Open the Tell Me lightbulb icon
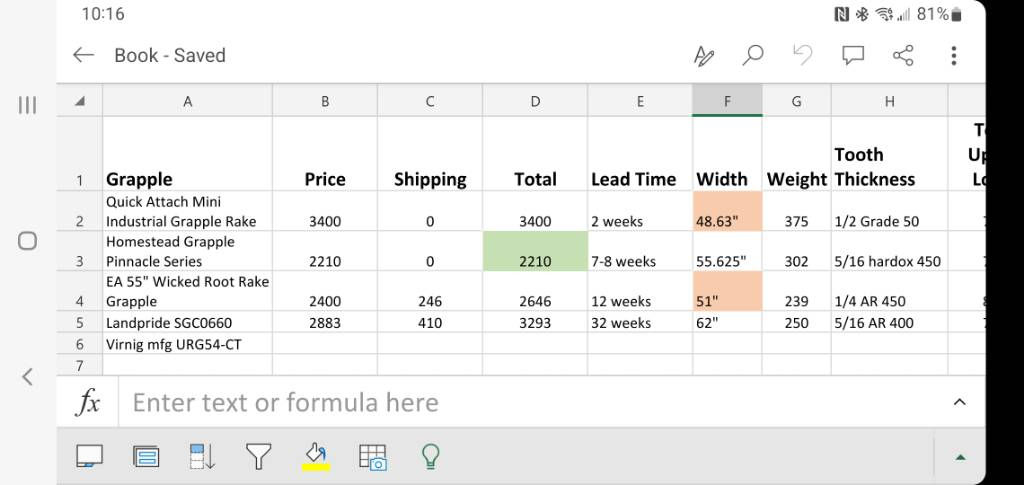Viewport: 1024px width, 485px height. (430, 457)
